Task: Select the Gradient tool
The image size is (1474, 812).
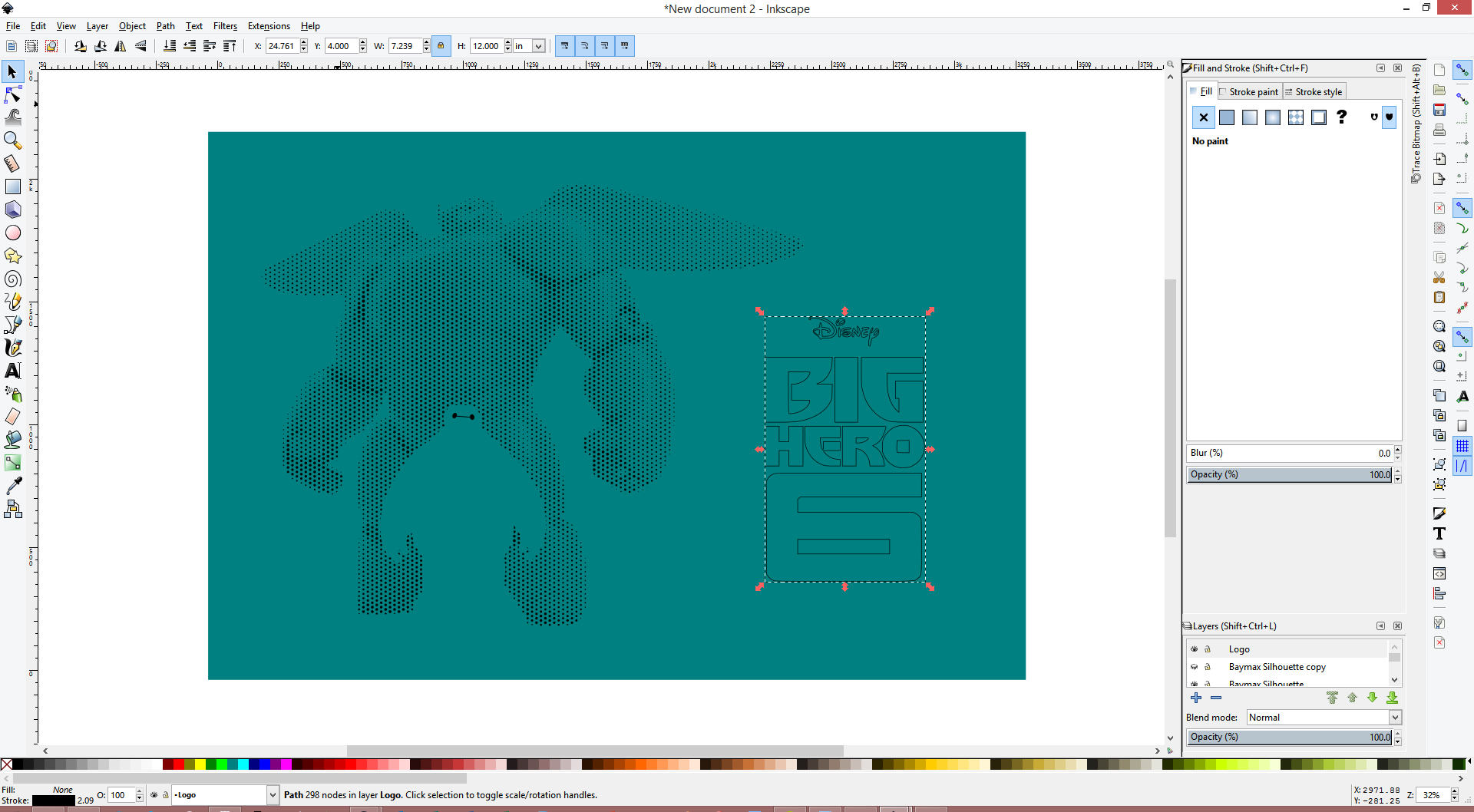Action: 13,463
